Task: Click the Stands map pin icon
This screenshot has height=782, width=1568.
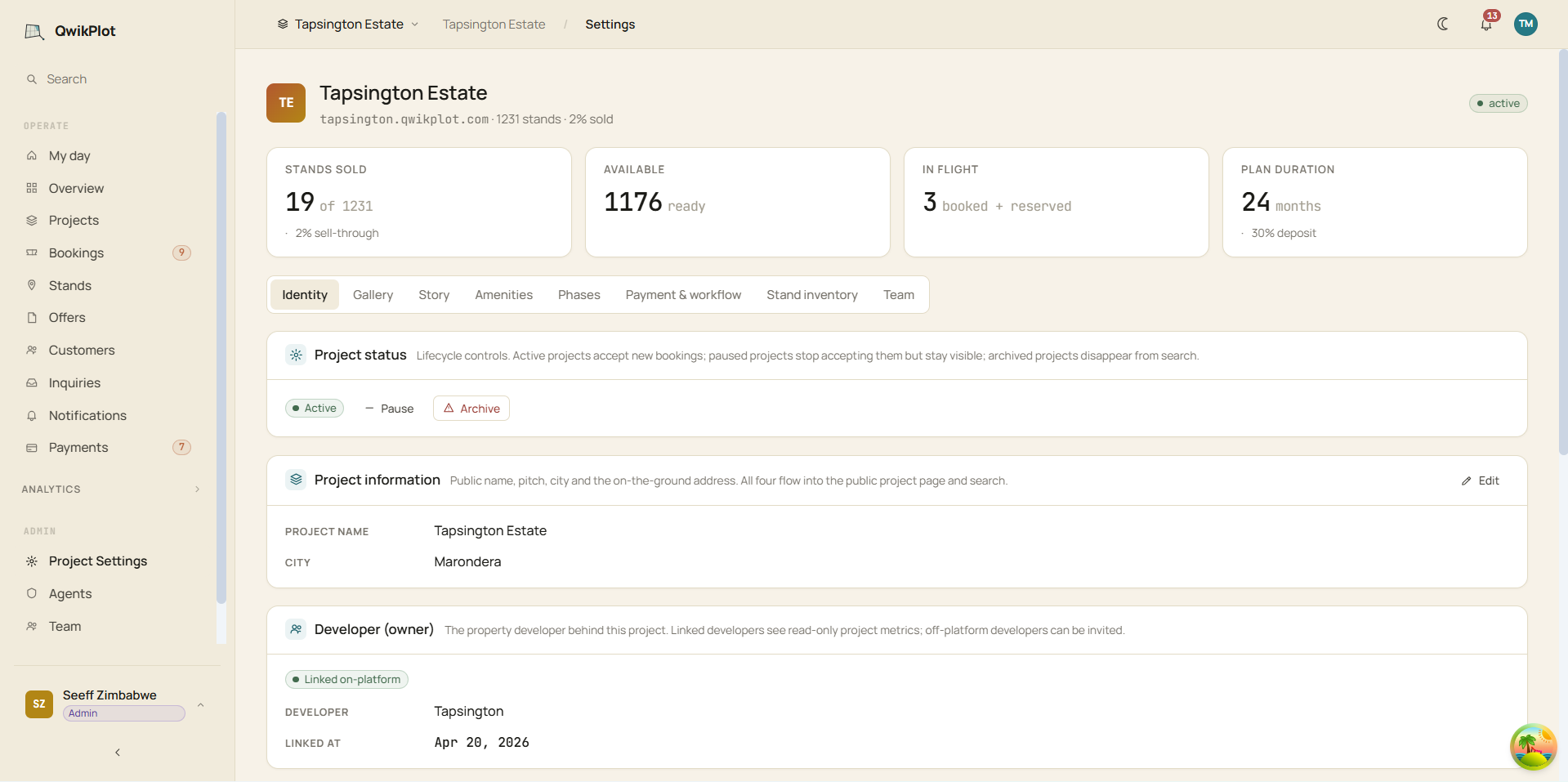Action: point(32,285)
